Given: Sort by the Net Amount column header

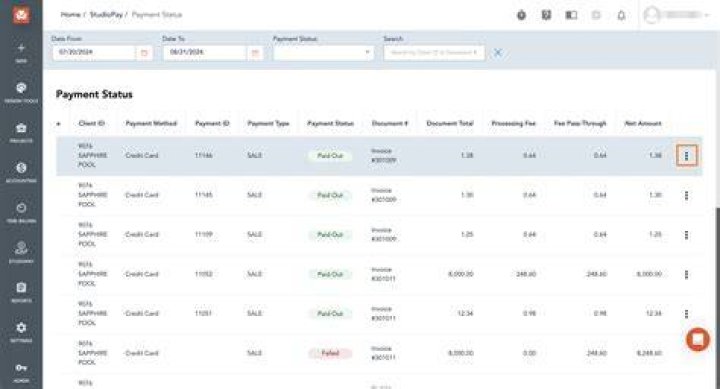Looking at the screenshot, I should (643, 123).
